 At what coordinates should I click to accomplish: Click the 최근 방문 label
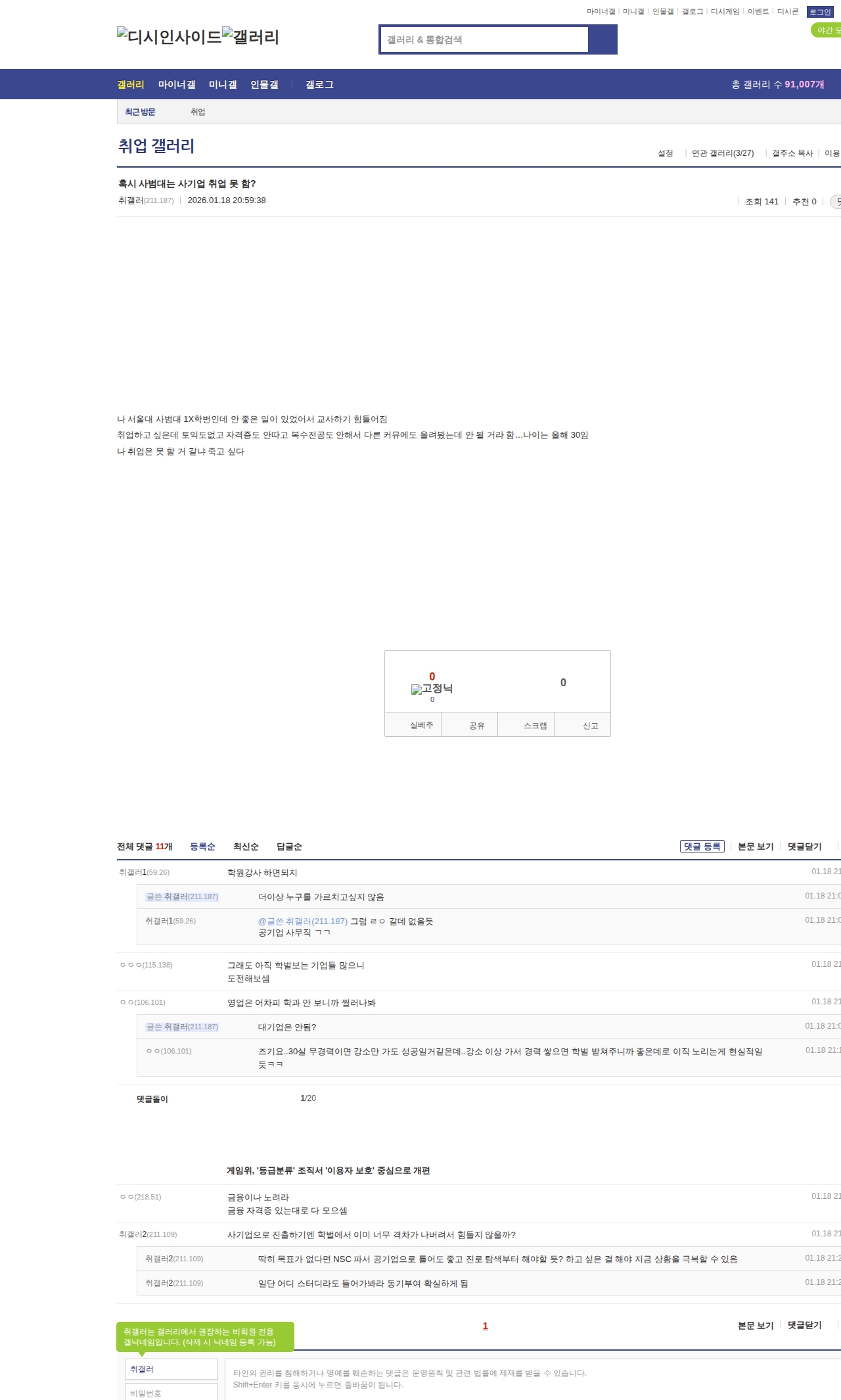coord(140,112)
